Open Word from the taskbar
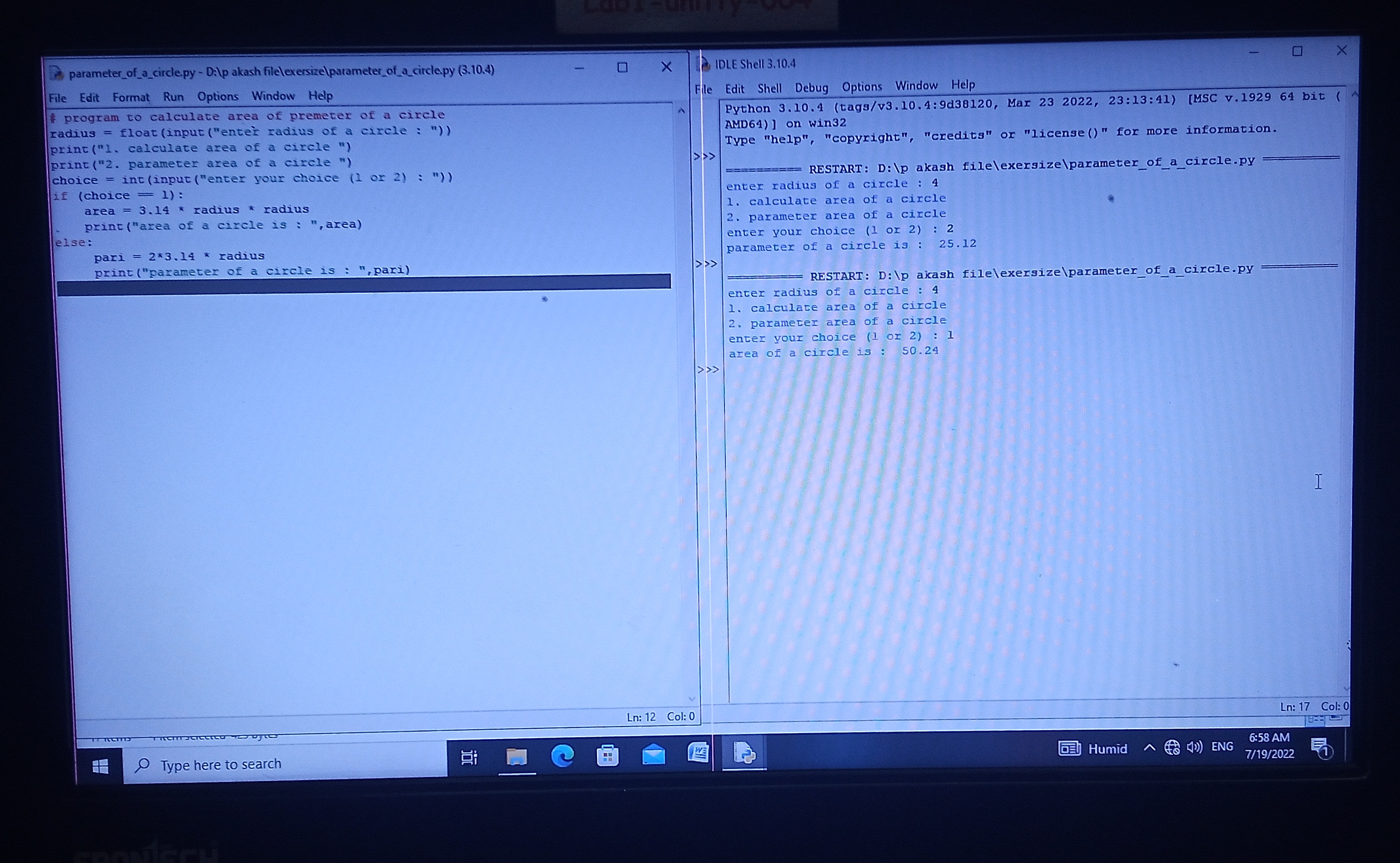1400x863 pixels. pyautogui.click(x=698, y=753)
